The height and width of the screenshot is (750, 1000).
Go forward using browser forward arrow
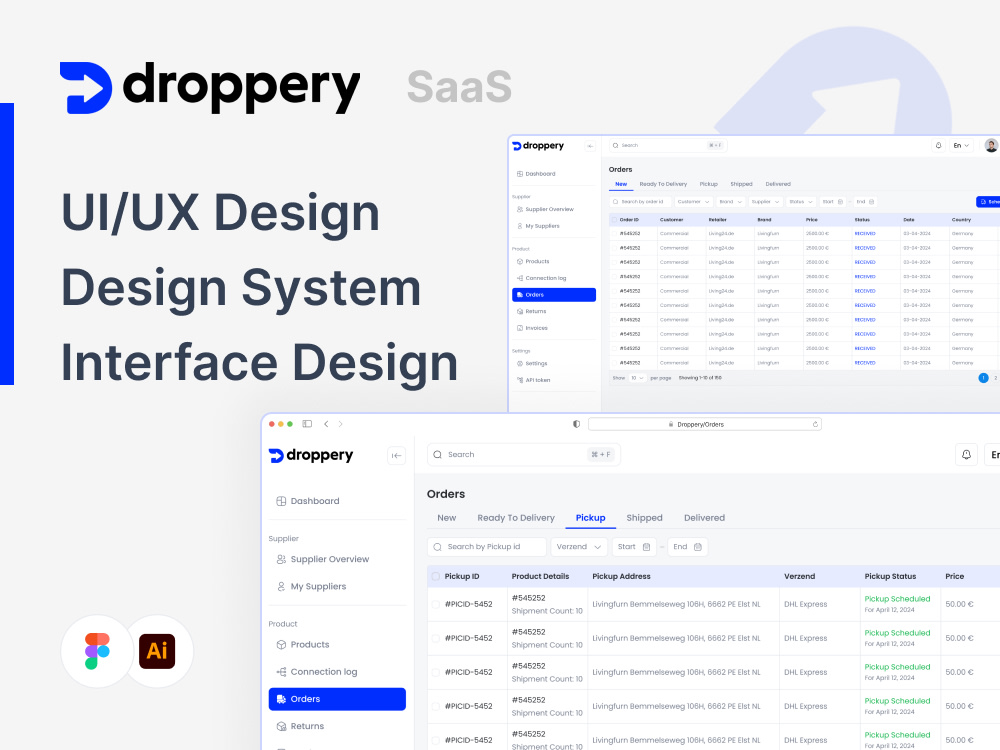pyautogui.click(x=341, y=423)
